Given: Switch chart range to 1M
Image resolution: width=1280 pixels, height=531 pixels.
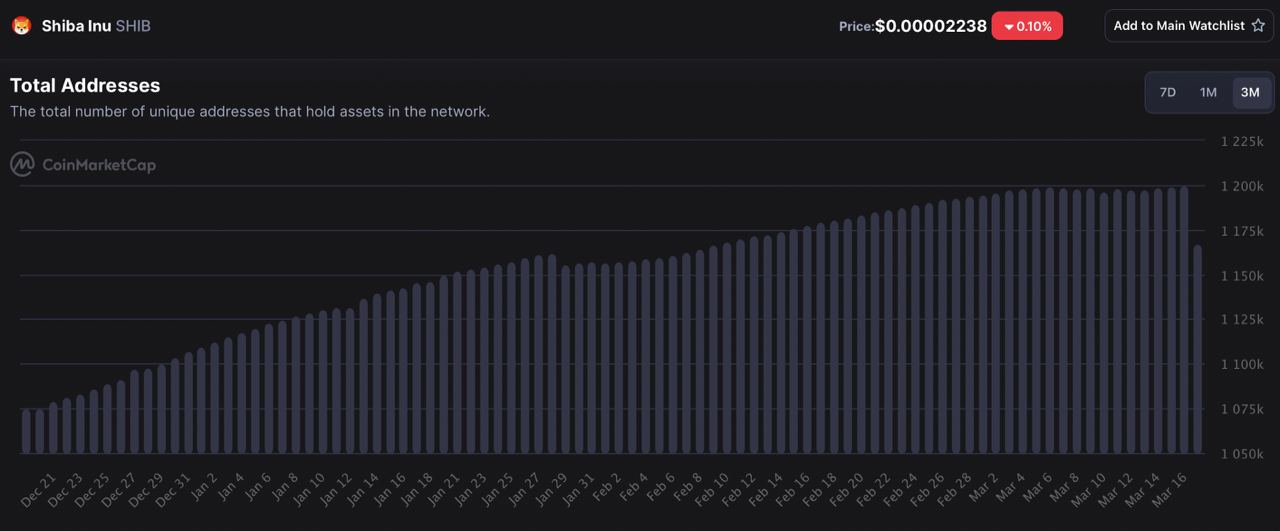Looking at the screenshot, I should pos(1208,92).
